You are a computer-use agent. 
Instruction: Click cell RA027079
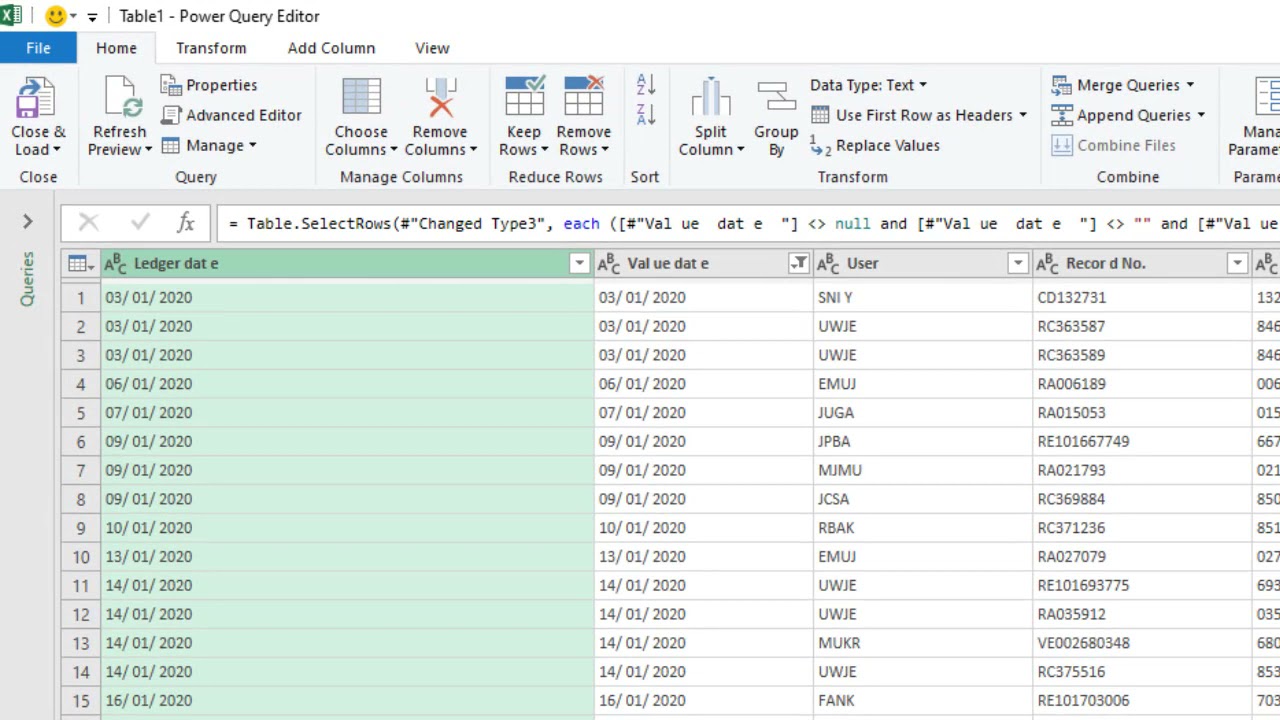(x=1142, y=556)
